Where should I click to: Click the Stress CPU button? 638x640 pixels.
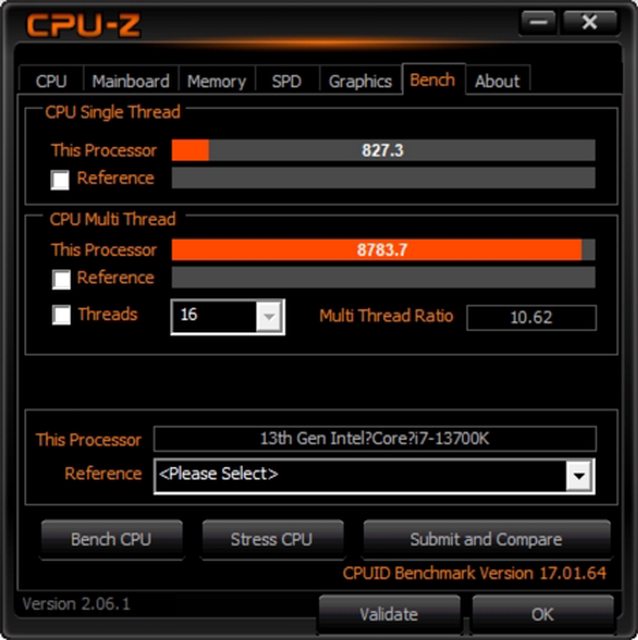coord(272,540)
